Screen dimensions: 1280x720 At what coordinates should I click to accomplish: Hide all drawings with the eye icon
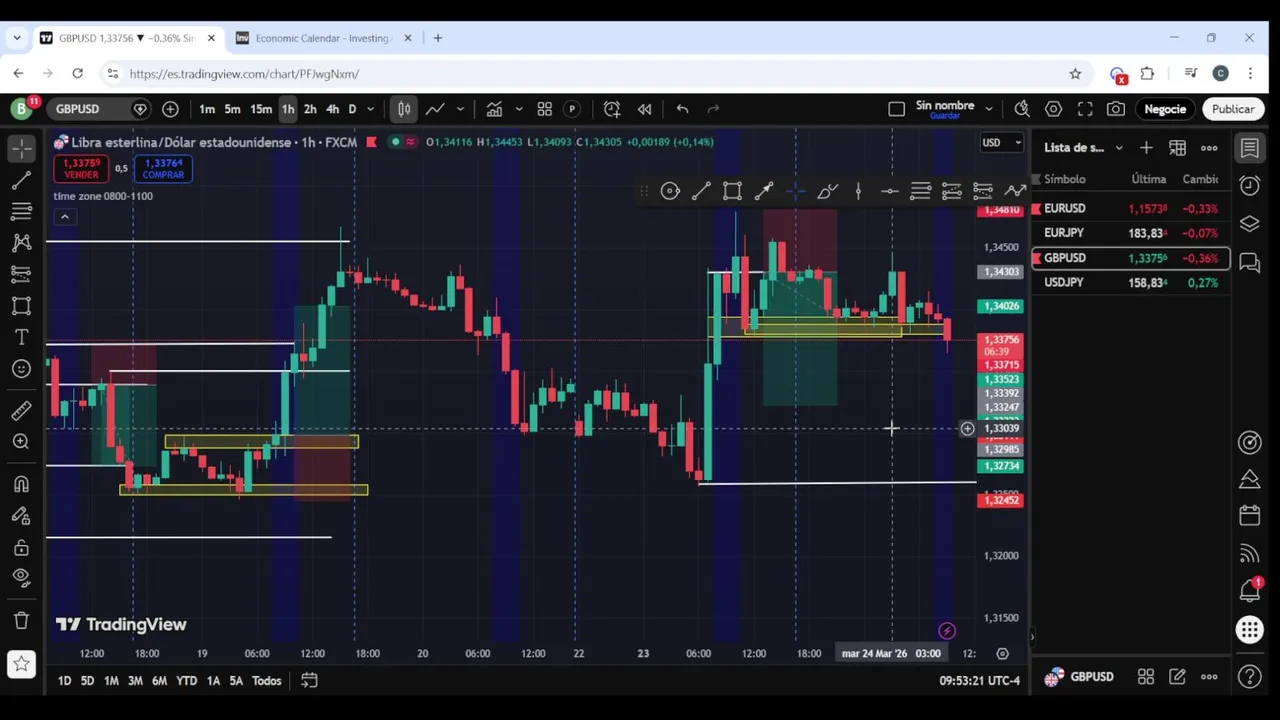click(21, 577)
